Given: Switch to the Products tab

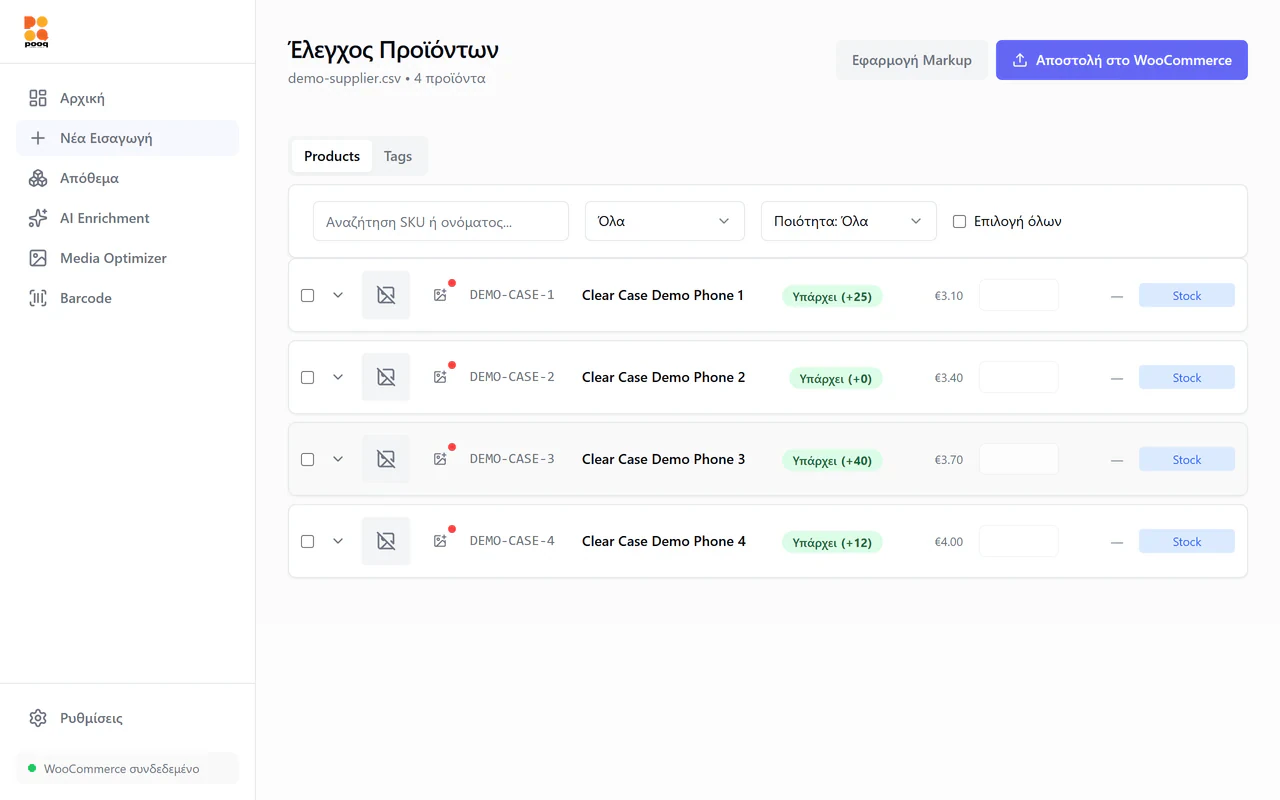Looking at the screenshot, I should pyautogui.click(x=332, y=156).
